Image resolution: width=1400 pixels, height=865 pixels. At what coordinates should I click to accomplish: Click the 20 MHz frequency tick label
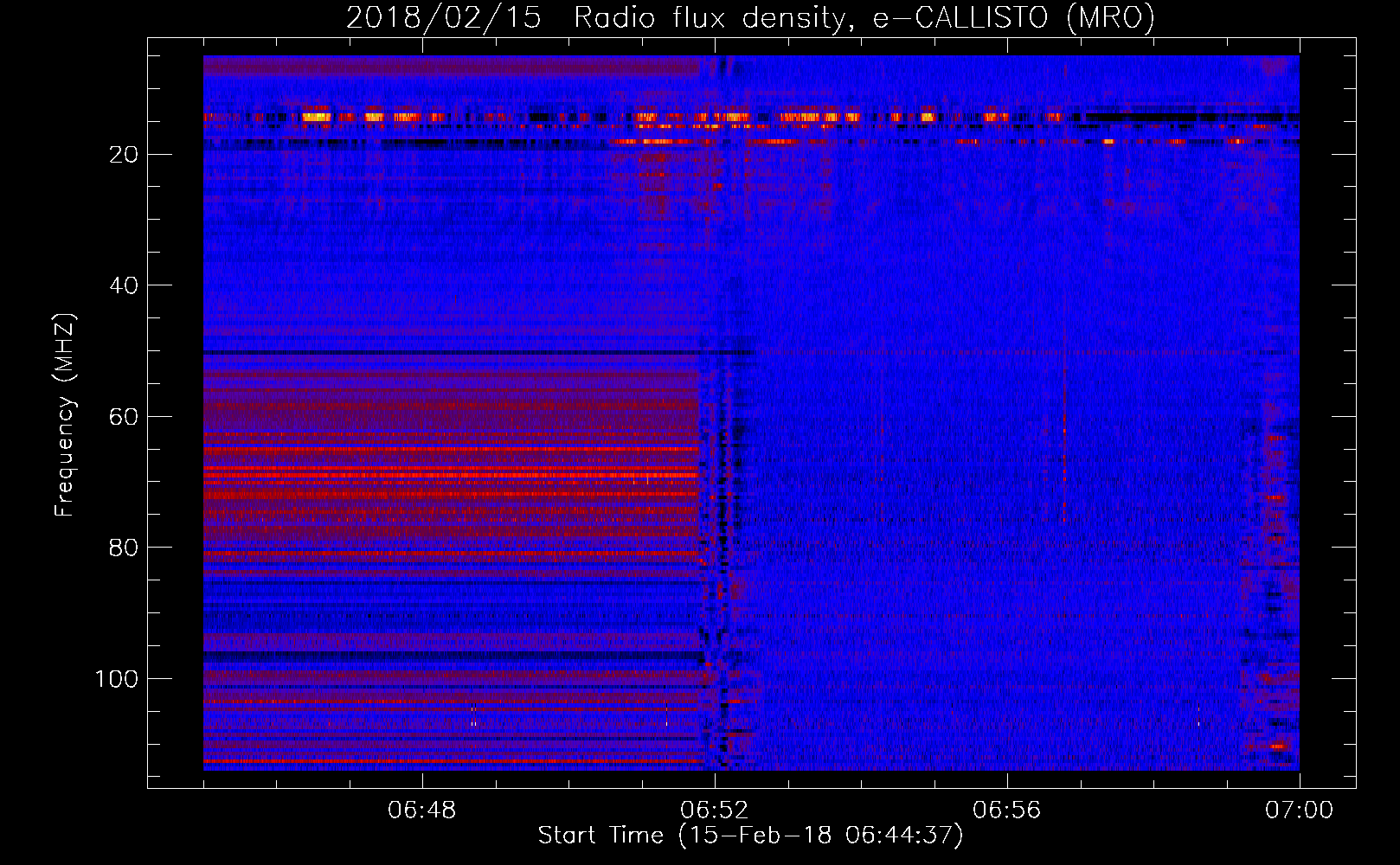point(124,155)
